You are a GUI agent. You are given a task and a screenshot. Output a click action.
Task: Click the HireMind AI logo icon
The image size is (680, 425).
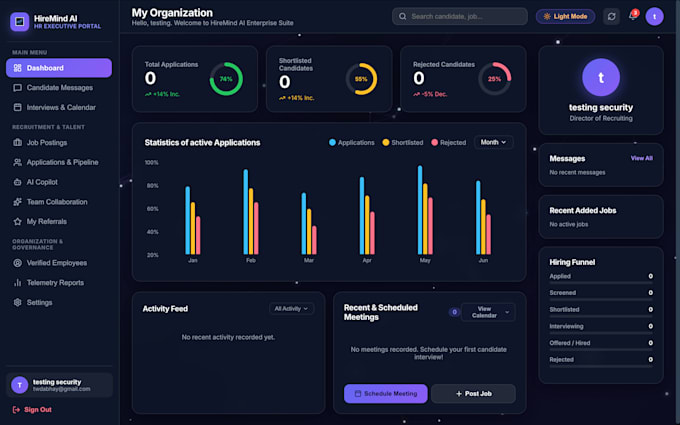click(20, 22)
